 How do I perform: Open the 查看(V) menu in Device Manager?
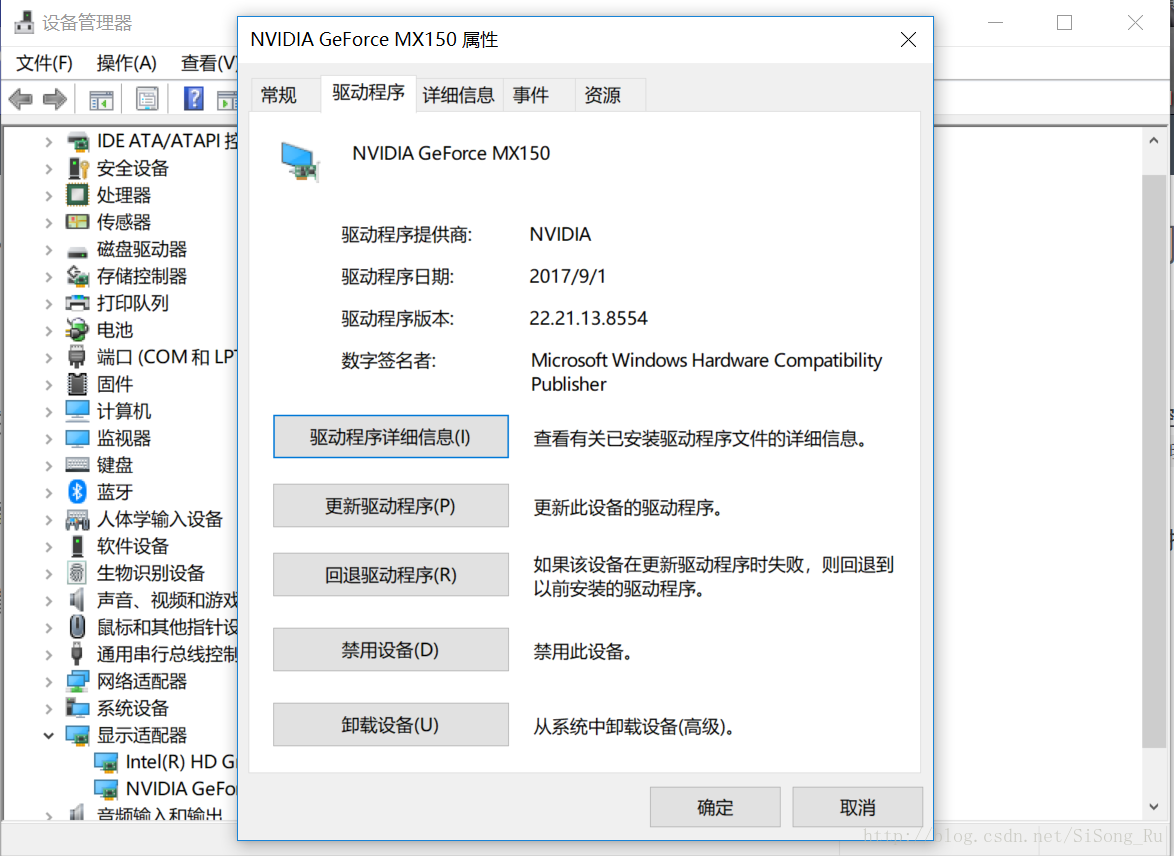(209, 63)
